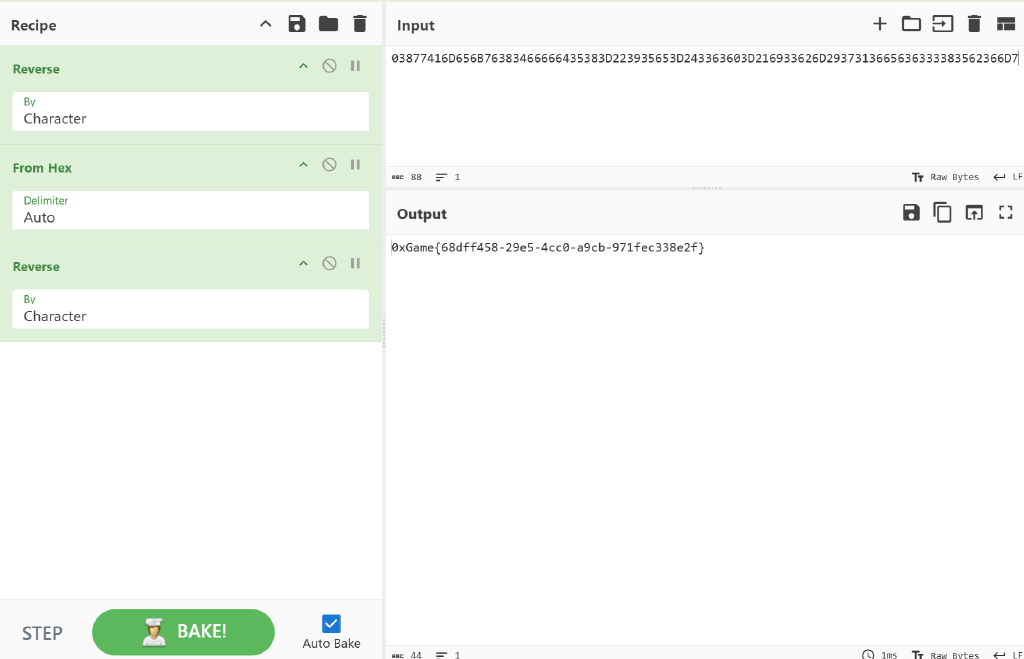Save output to file

pos(911,212)
